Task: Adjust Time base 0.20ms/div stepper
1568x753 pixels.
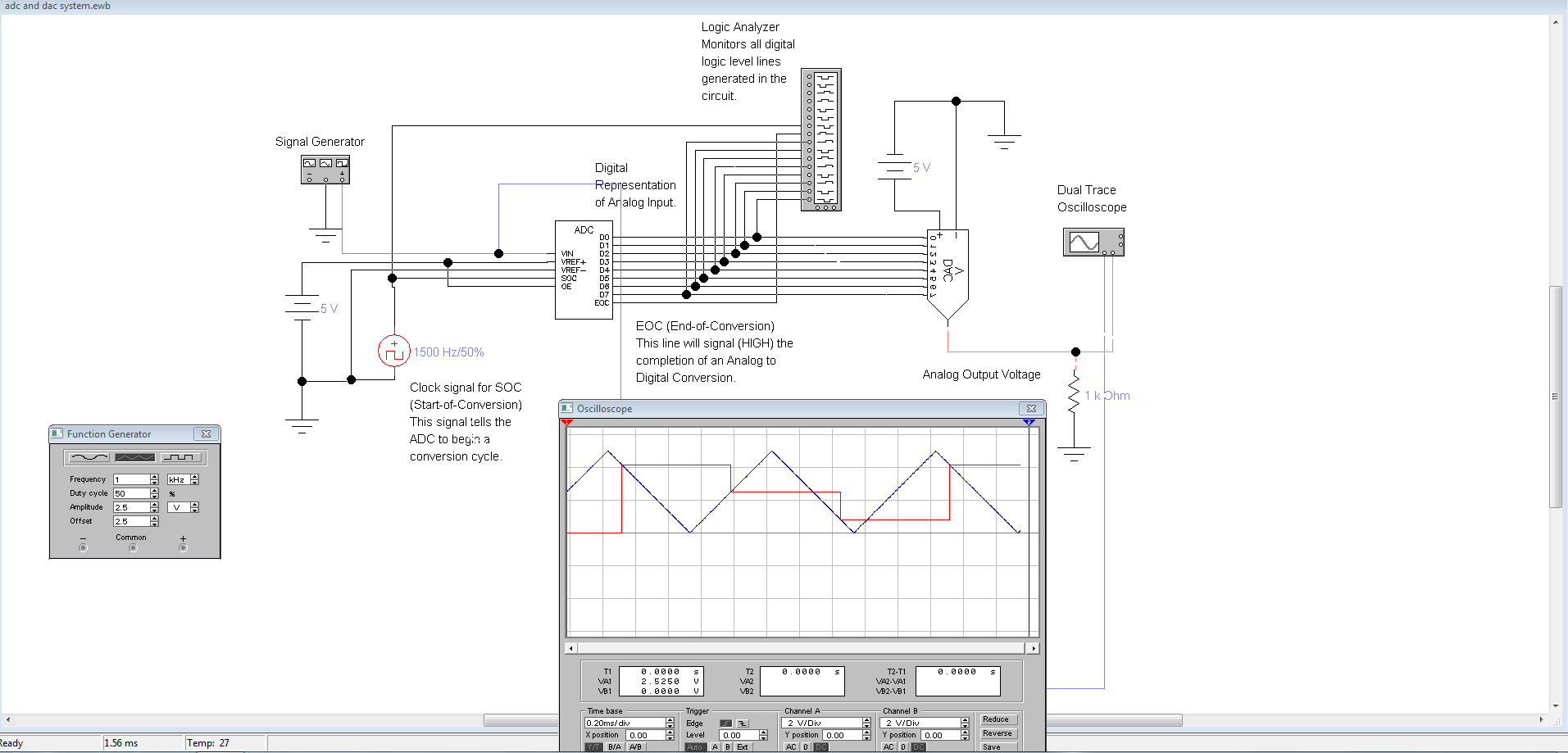Action: click(670, 723)
